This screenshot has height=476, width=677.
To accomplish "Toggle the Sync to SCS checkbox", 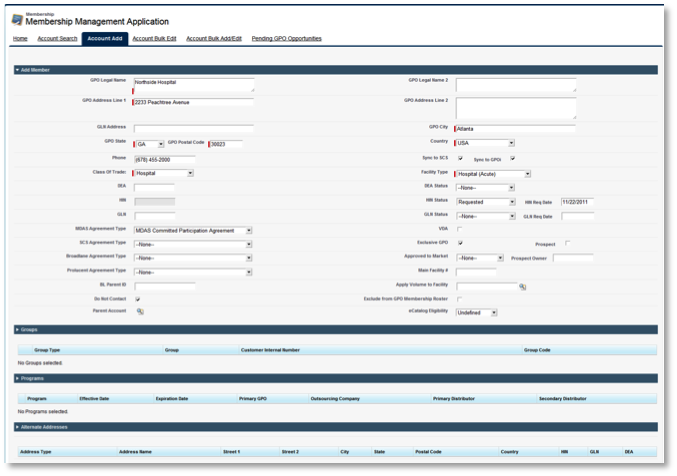I will pyautogui.click(x=459, y=158).
